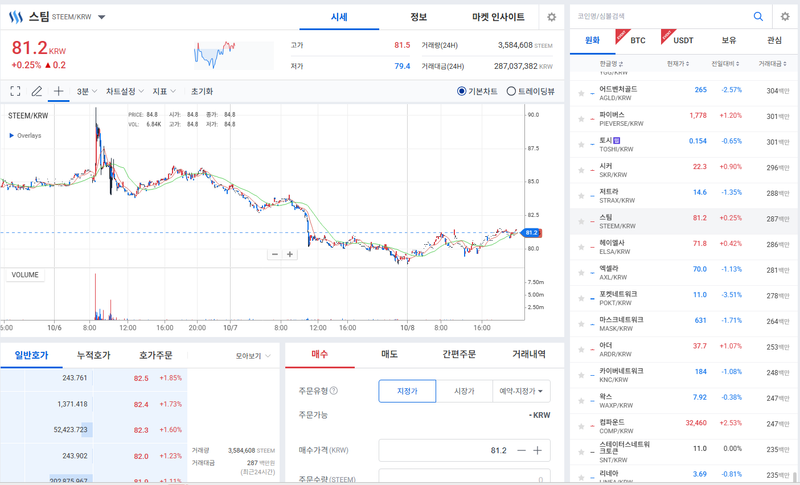This screenshot has width=800, height=485.
Task: Favorite star for POKT/KRW row
Action: (x=581, y=298)
